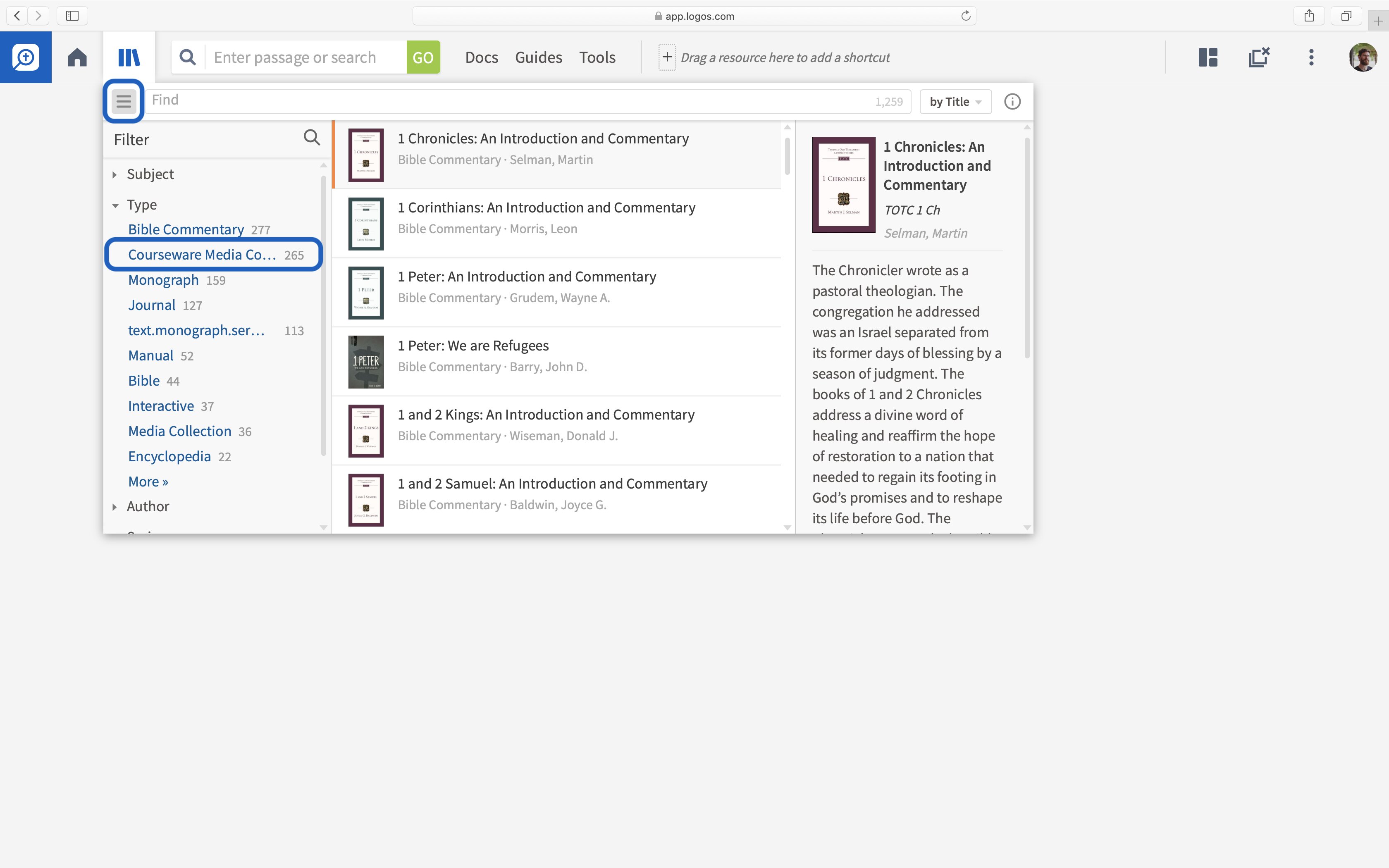The height and width of the screenshot is (868, 1389).
Task: Expand the Author filter section
Action: (x=115, y=507)
